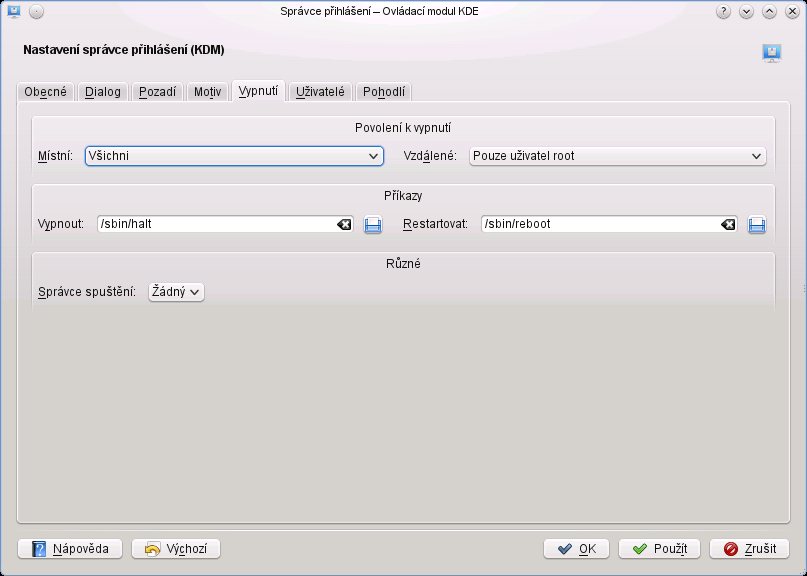This screenshot has width=807, height=576.
Task: Select the Vypnutí tab
Action: coord(258,91)
